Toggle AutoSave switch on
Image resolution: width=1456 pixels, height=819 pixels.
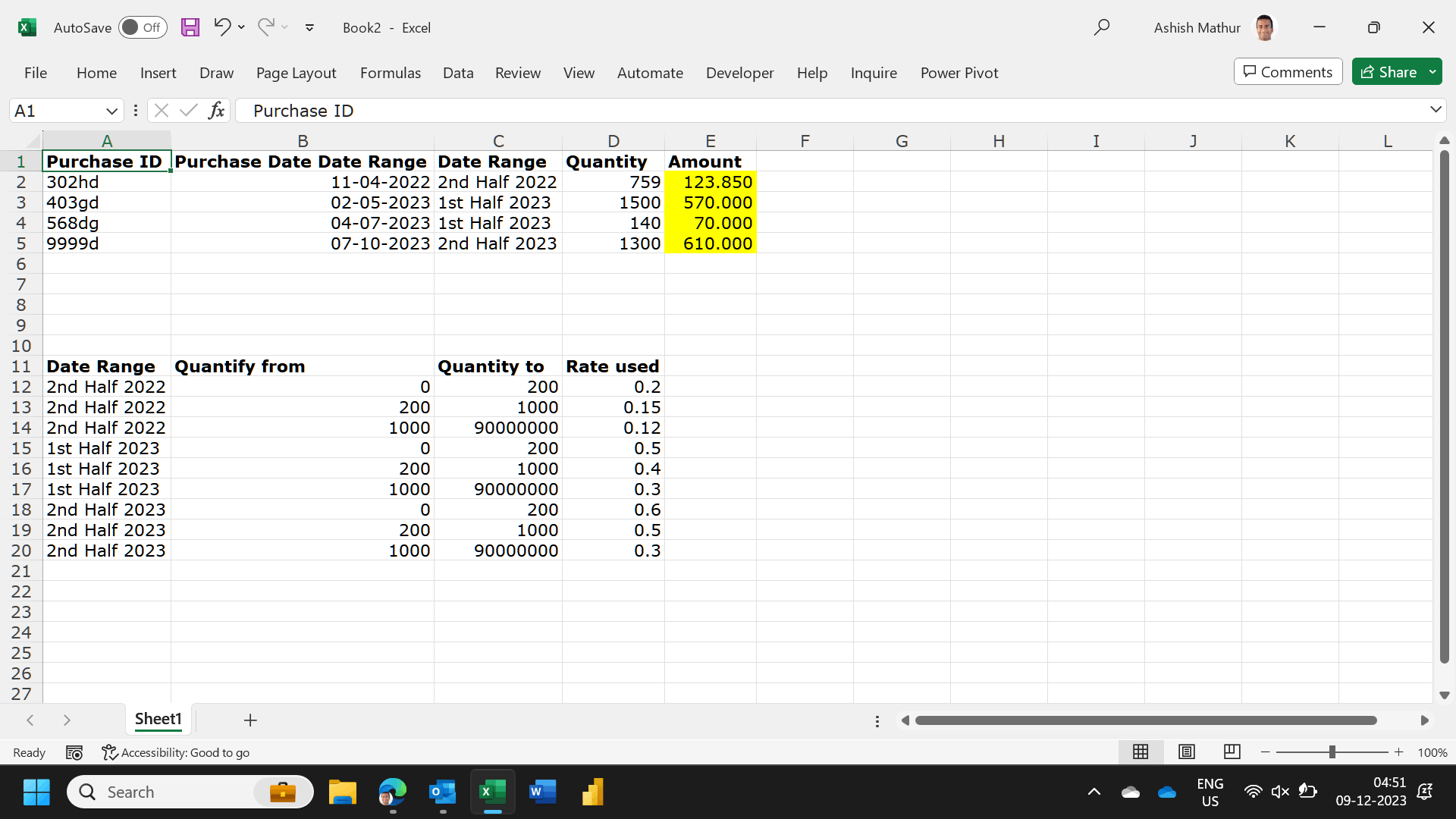pyautogui.click(x=143, y=27)
